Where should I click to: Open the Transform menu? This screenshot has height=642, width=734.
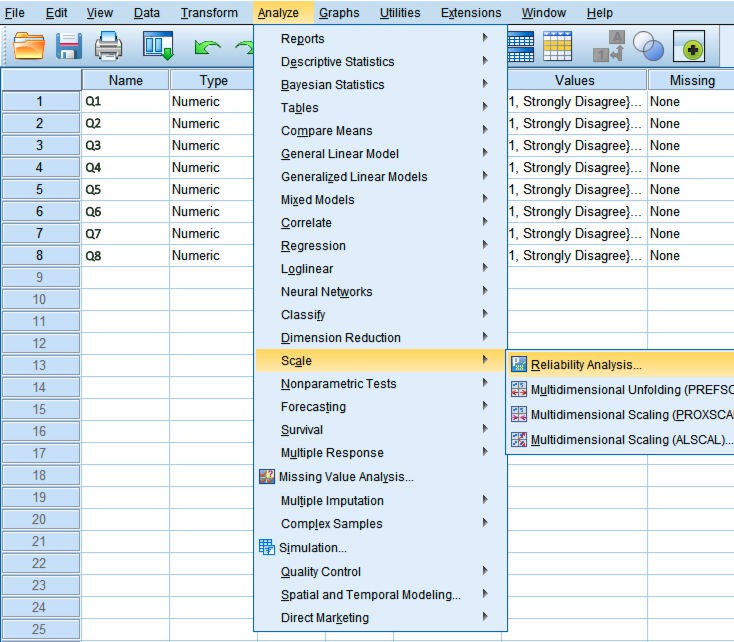[209, 13]
